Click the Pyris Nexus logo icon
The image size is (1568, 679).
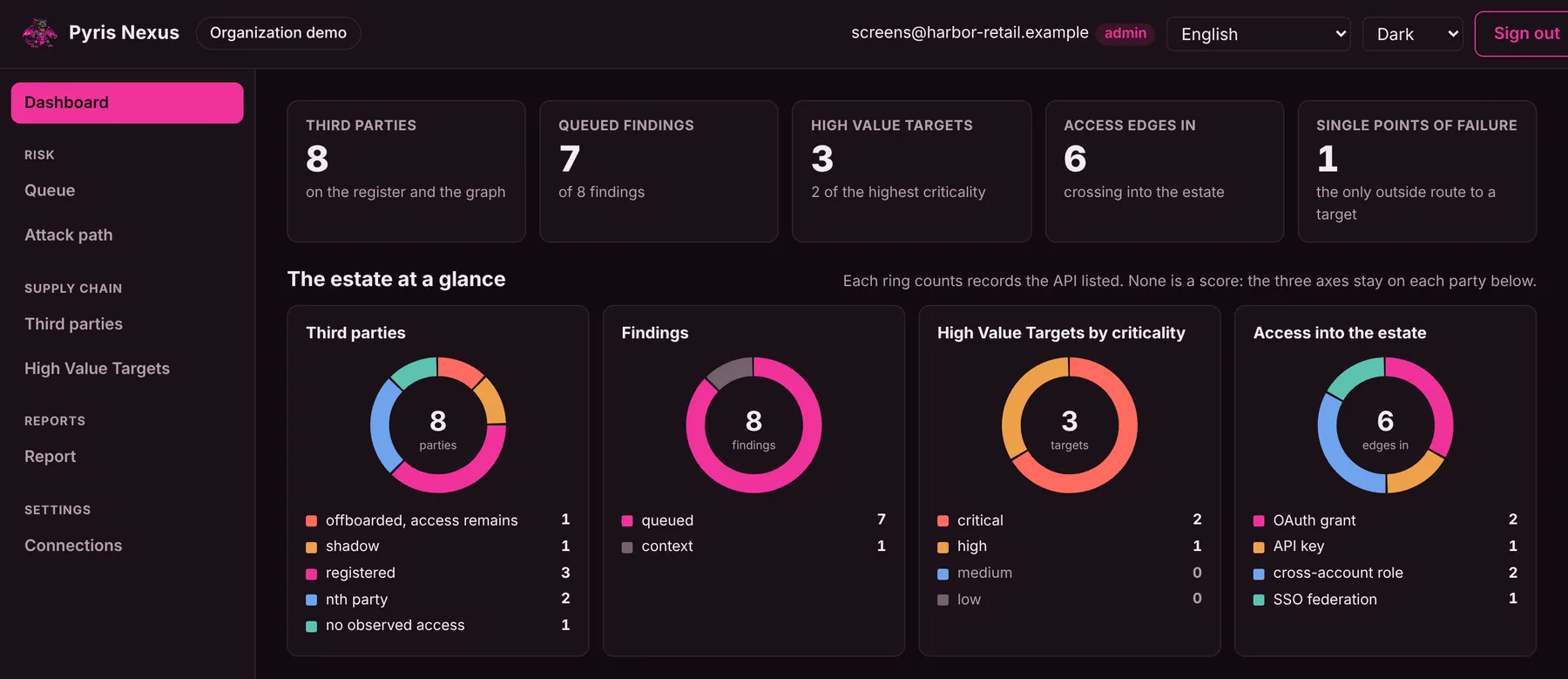39,33
